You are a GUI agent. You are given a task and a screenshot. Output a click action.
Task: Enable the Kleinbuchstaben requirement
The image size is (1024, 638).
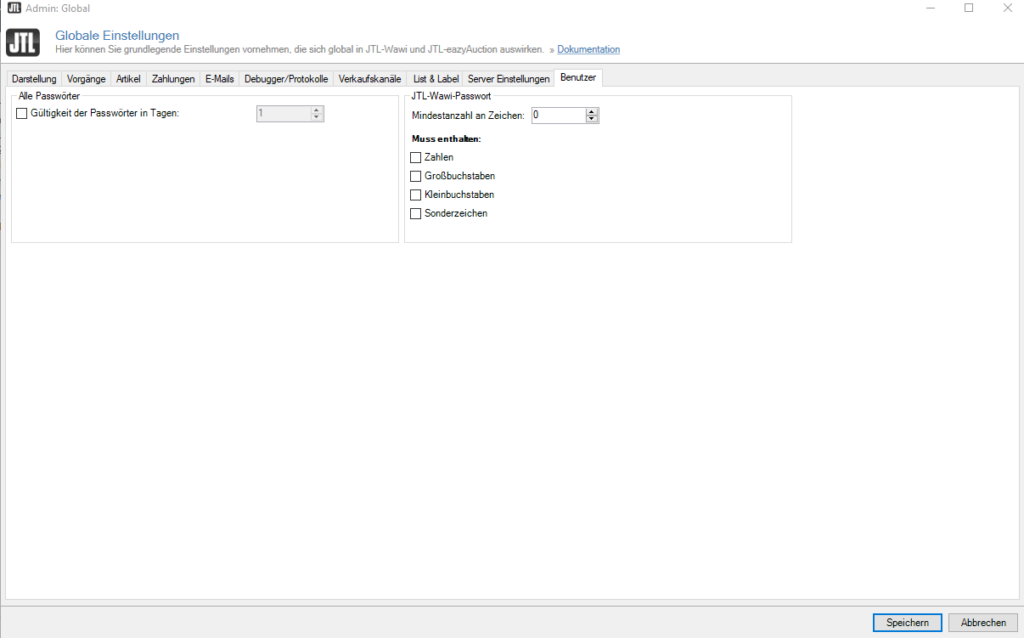(x=416, y=195)
